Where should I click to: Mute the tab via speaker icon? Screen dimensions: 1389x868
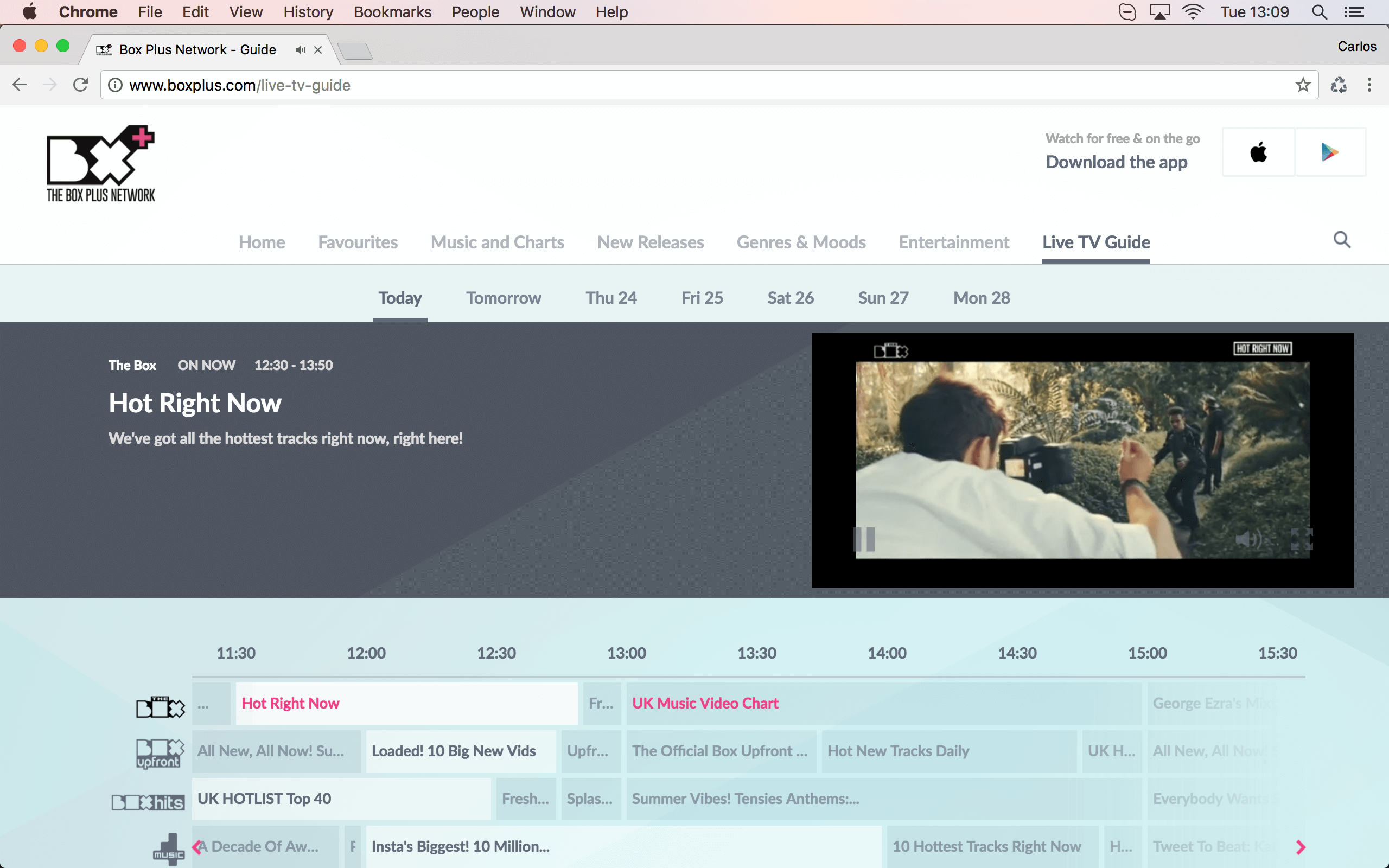(x=300, y=50)
